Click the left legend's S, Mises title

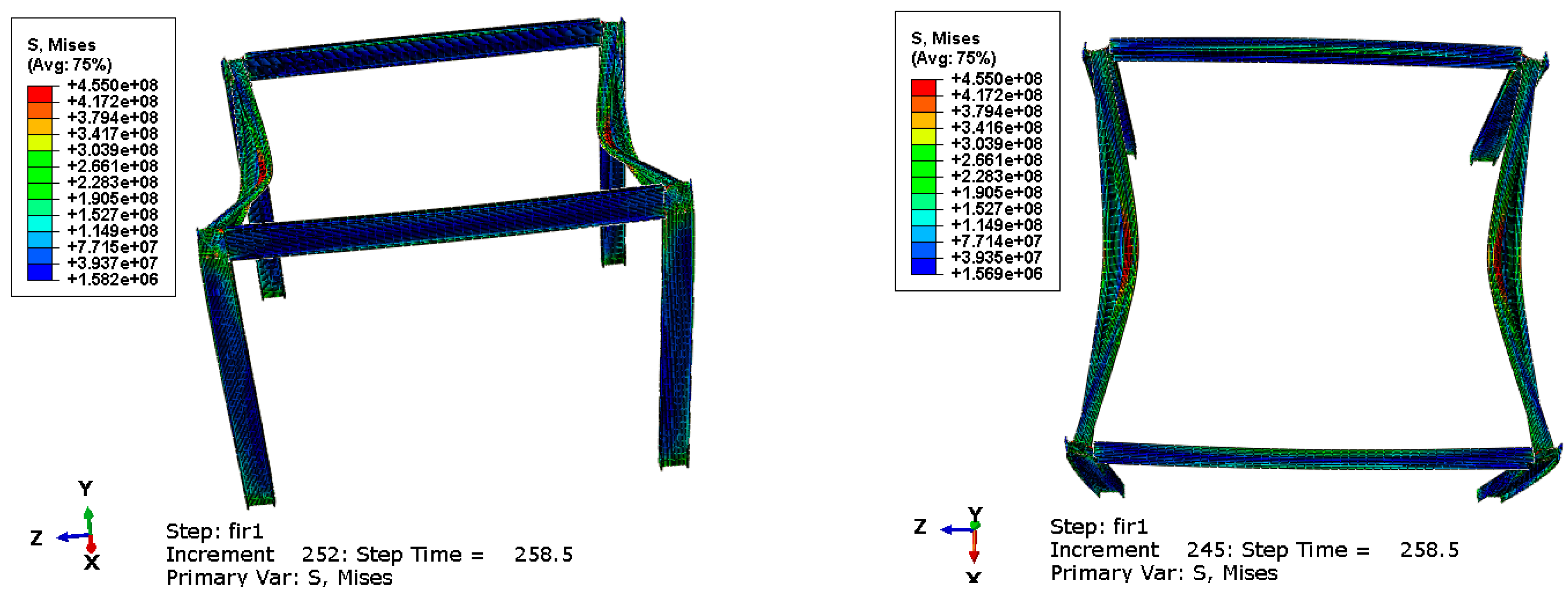click(x=61, y=45)
